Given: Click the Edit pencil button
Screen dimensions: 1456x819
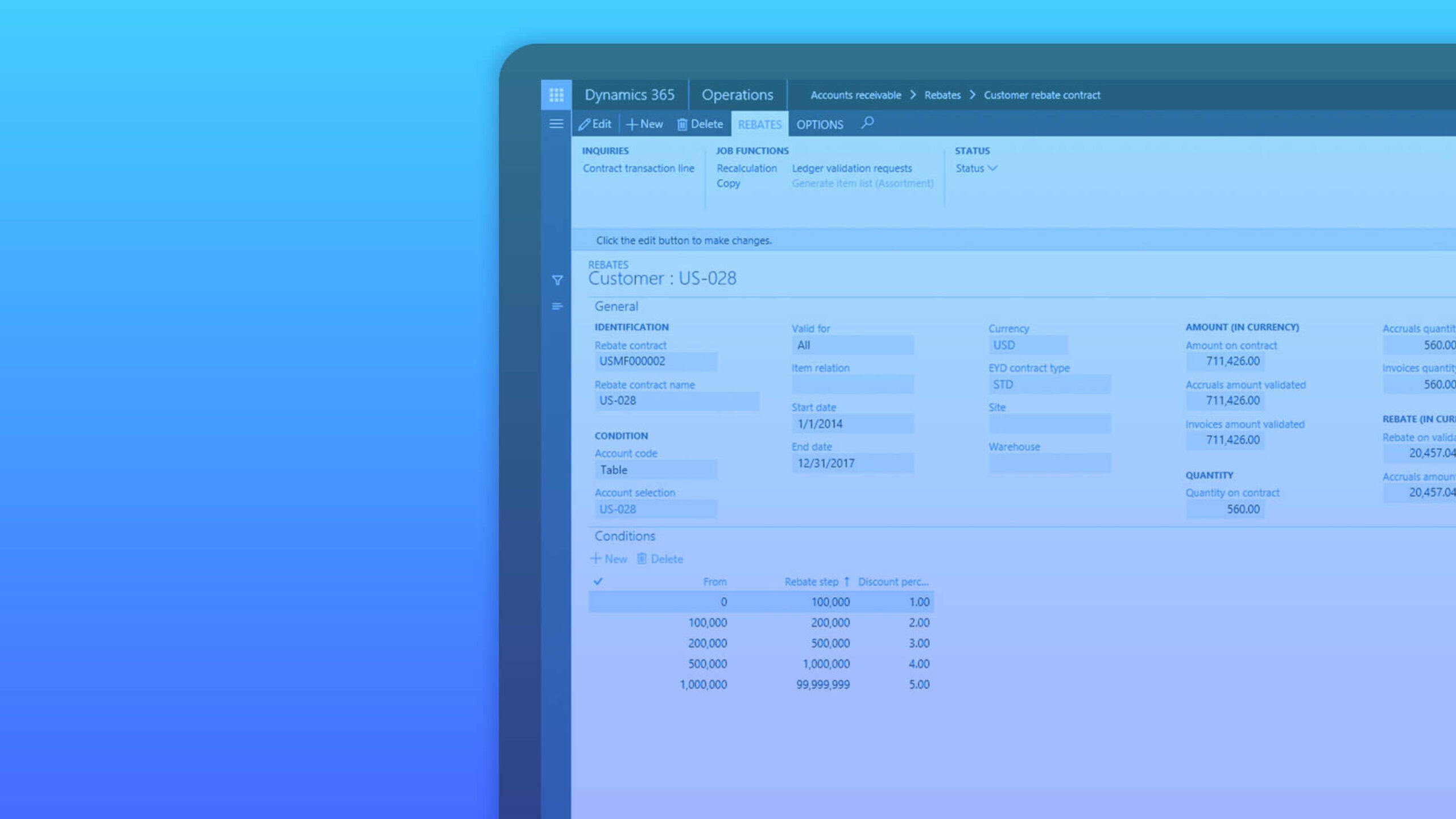Looking at the screenshot, I should [595, 124].
